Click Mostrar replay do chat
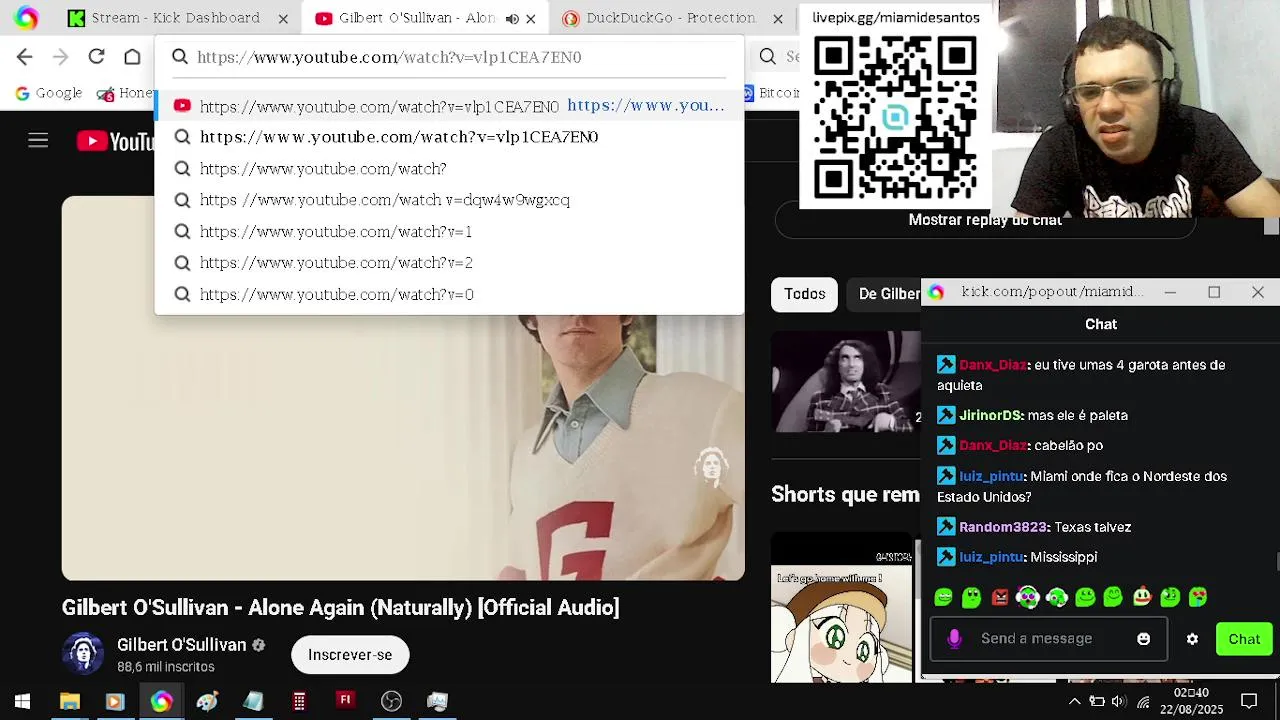The height and width of the screenshot is (720, 1280). point(985,220)
